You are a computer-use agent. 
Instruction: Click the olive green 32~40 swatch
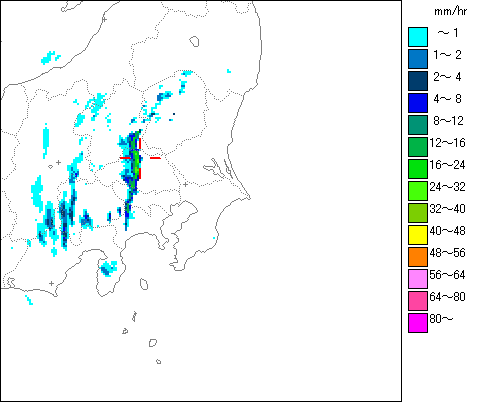418,213
